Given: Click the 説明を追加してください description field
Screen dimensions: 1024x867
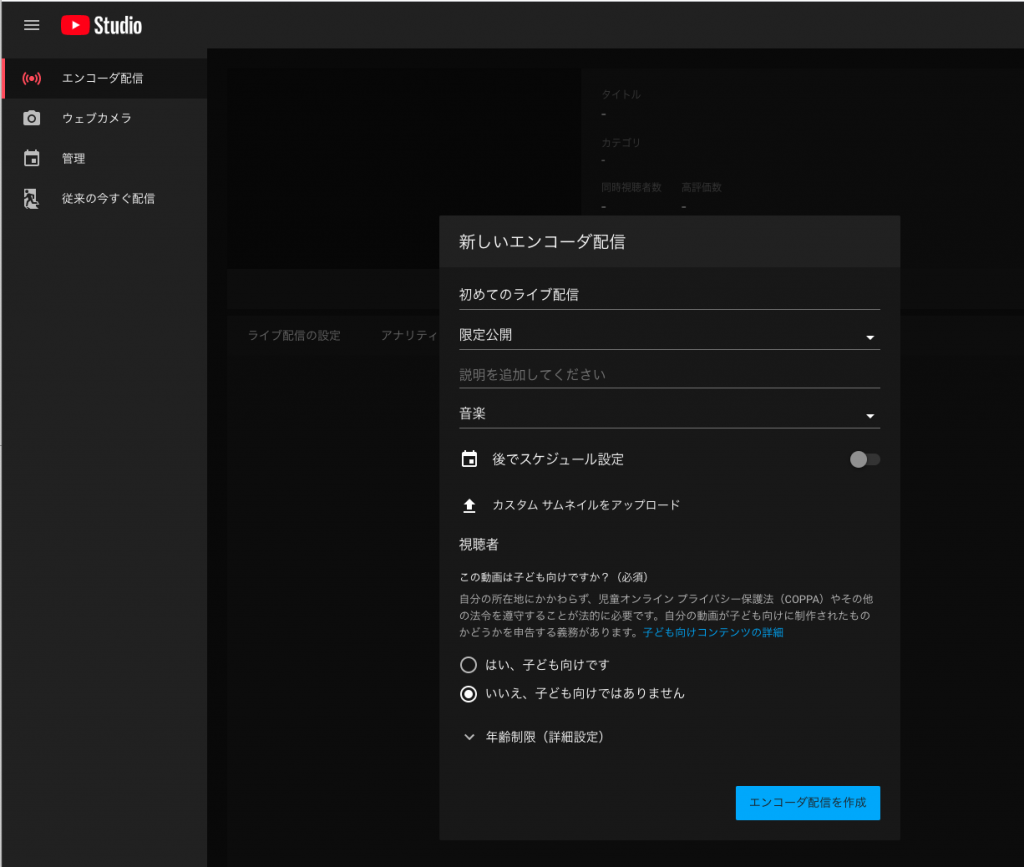Looking at the screenshot, I should (x=669, y=375).
